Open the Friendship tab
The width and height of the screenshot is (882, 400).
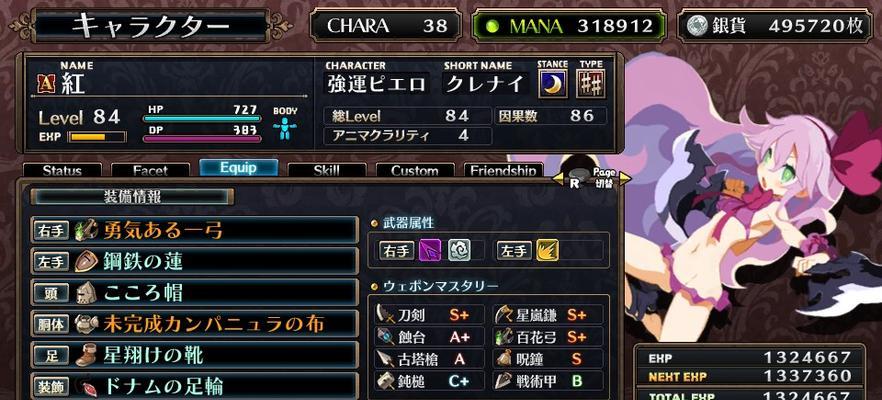(x=503, y=171)
